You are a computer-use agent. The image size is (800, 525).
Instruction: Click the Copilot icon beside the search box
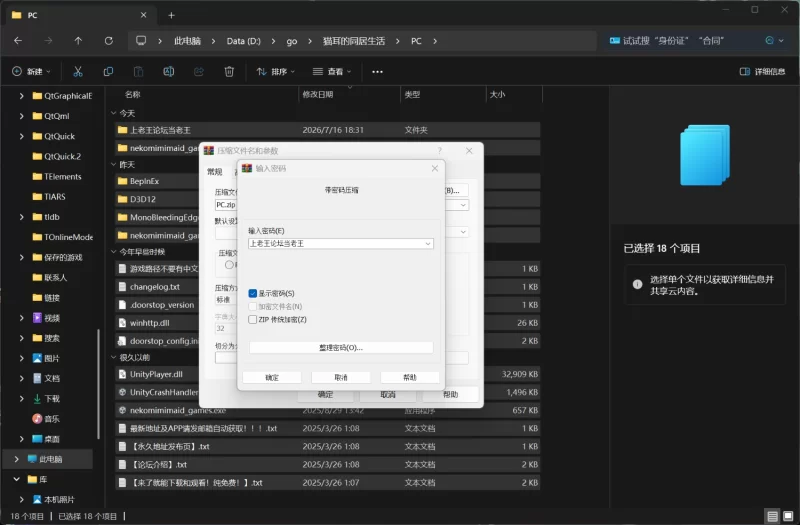769,41
